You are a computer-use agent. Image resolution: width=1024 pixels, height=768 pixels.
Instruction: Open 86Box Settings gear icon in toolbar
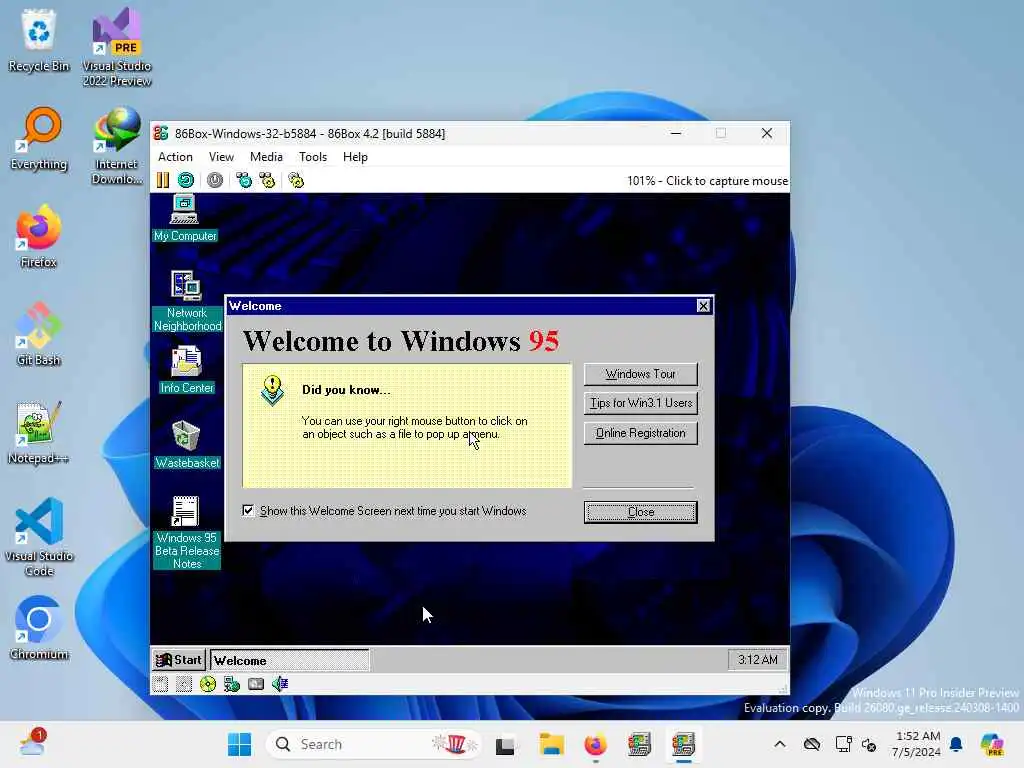click(x=296, y=180)
